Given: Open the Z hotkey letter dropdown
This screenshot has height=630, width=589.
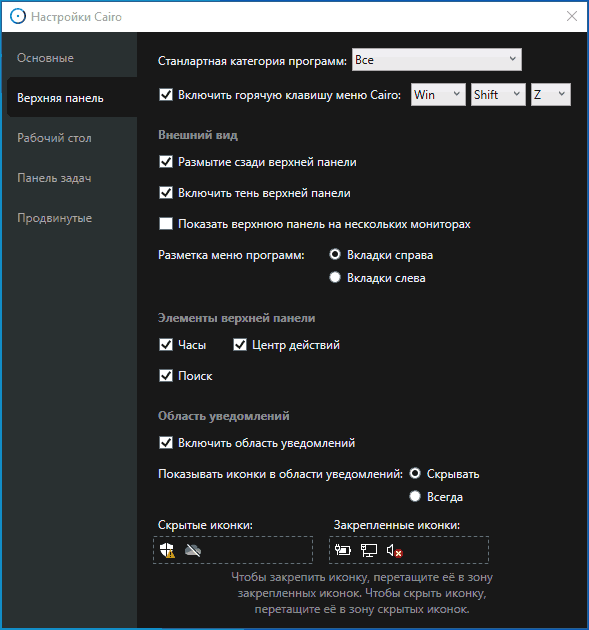Looking at the screenshot, I should [551, 95].
